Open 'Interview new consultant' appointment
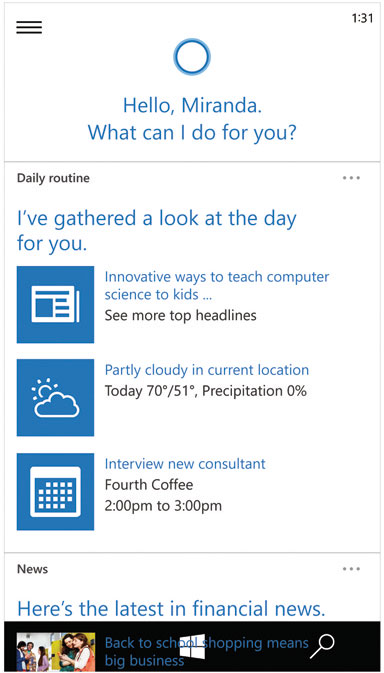 pyautogui.click(x=185, y=464)
